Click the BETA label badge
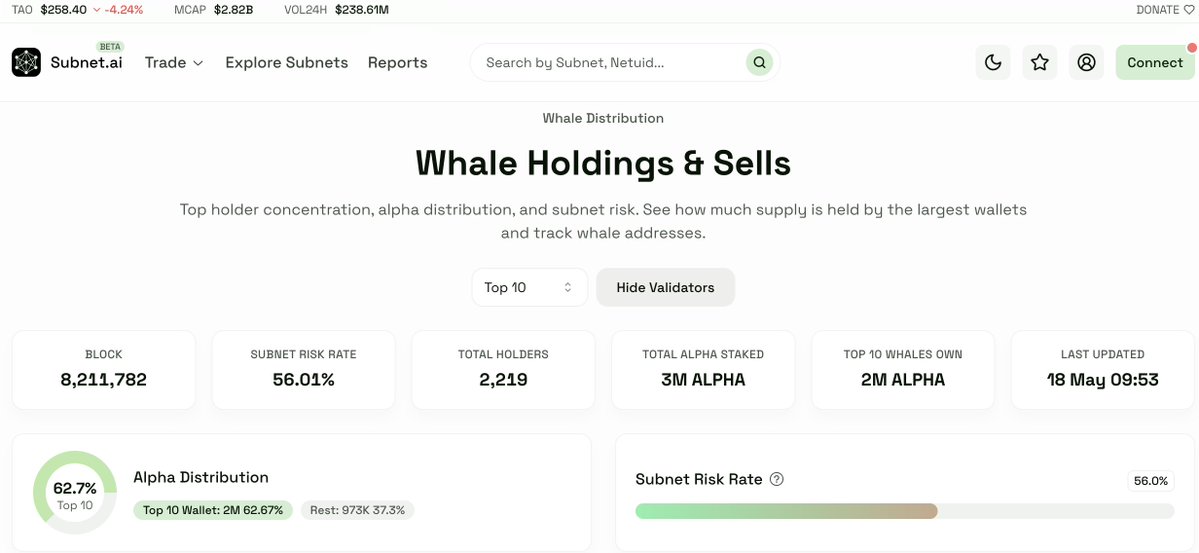Viewport: 1199px width, 553px height. [111, 47]
